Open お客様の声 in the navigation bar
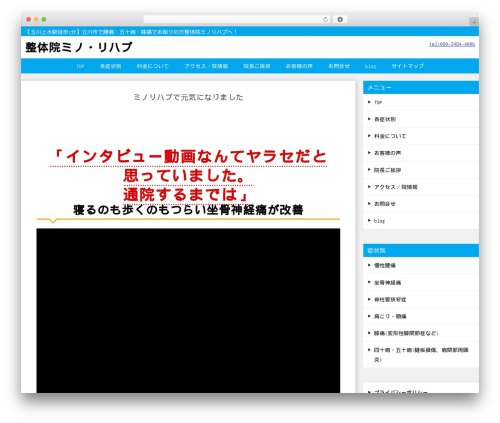500x423 pixels. pos(299,66)
